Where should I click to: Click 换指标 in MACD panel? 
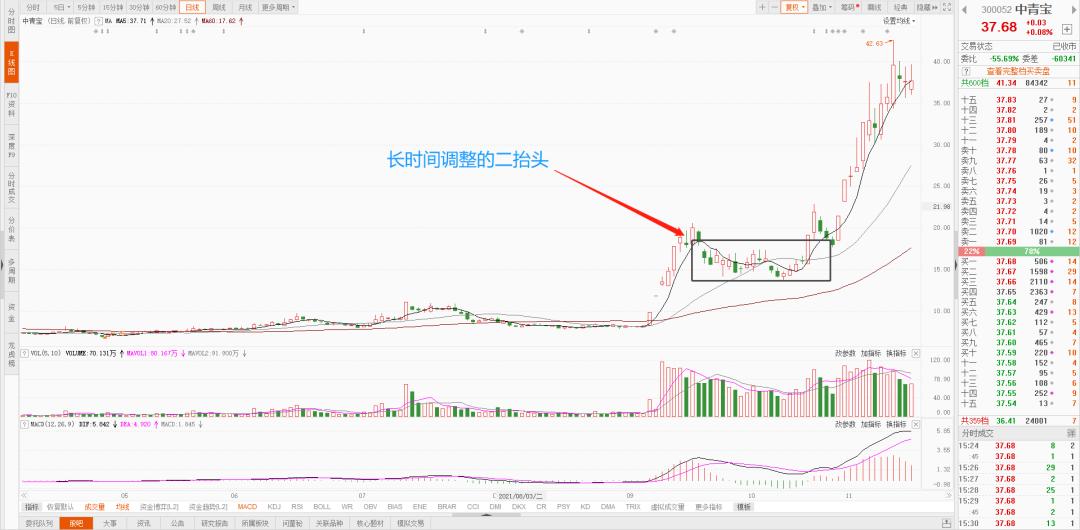click(x=895, y=424)
